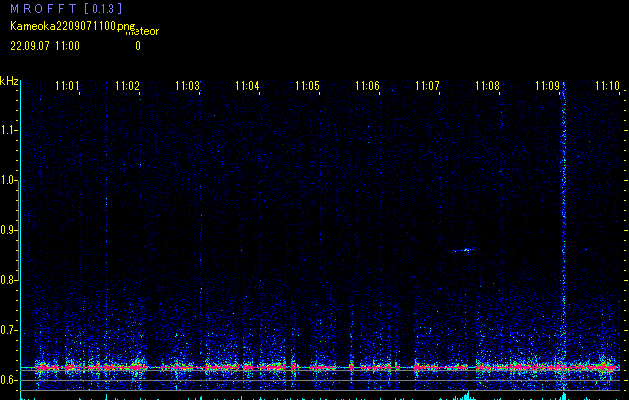The height and width of the screenshot is (400, 629).
Task: Click the 0.8 kHz axis label
Action: pos(9,280)
